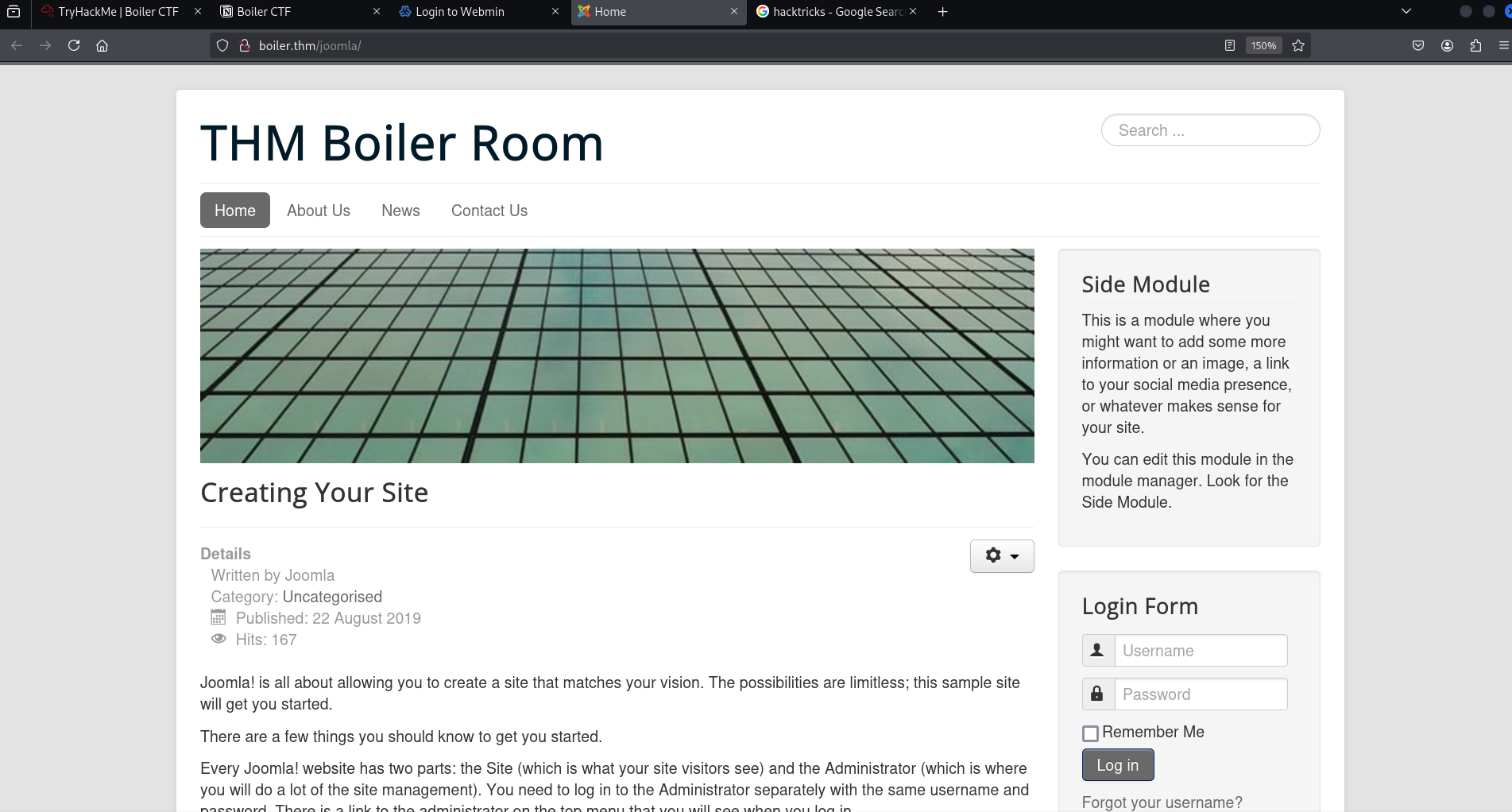Expand the list all tabs chevron
The height and width of the screenshot is (812, 1512).
(1406, 11)
